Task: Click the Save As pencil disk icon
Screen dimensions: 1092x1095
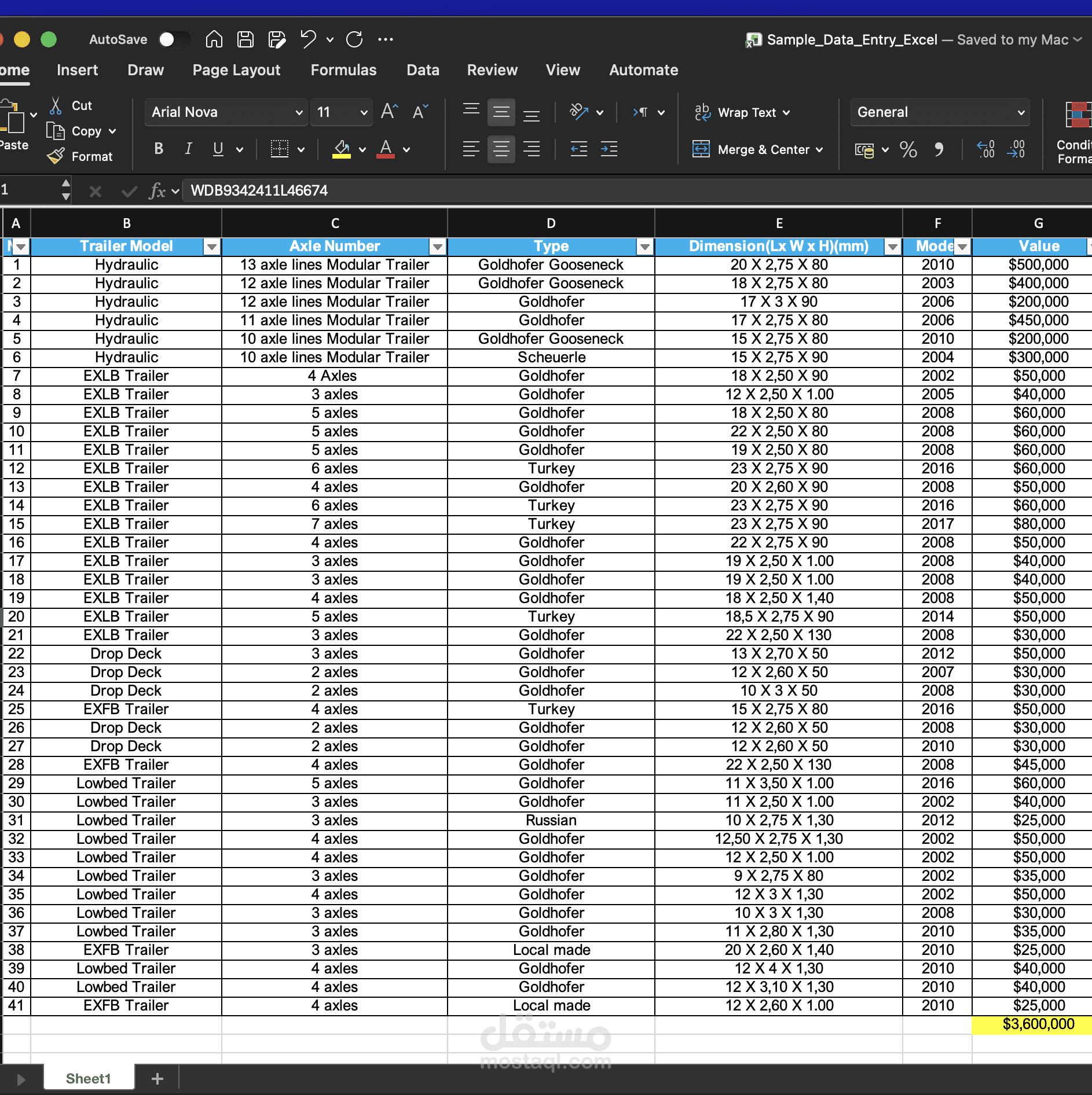Action: [277, 39]
